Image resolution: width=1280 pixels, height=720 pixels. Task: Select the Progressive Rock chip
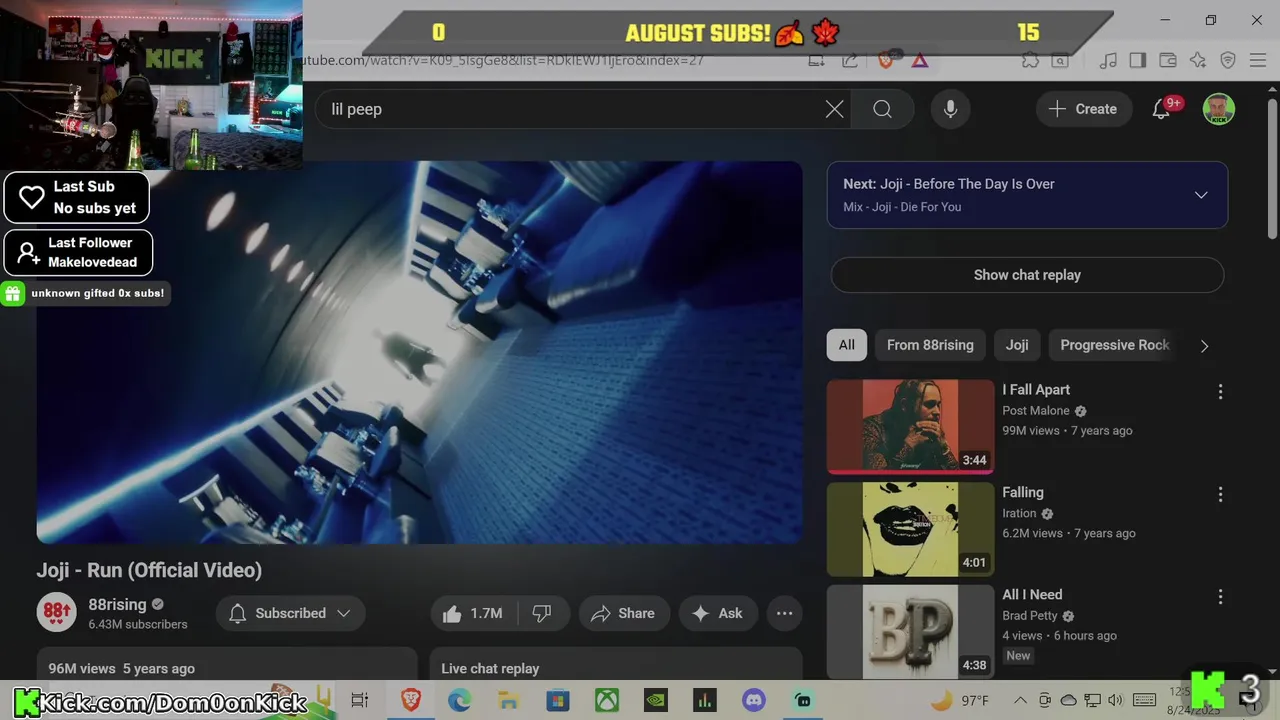1114,345
